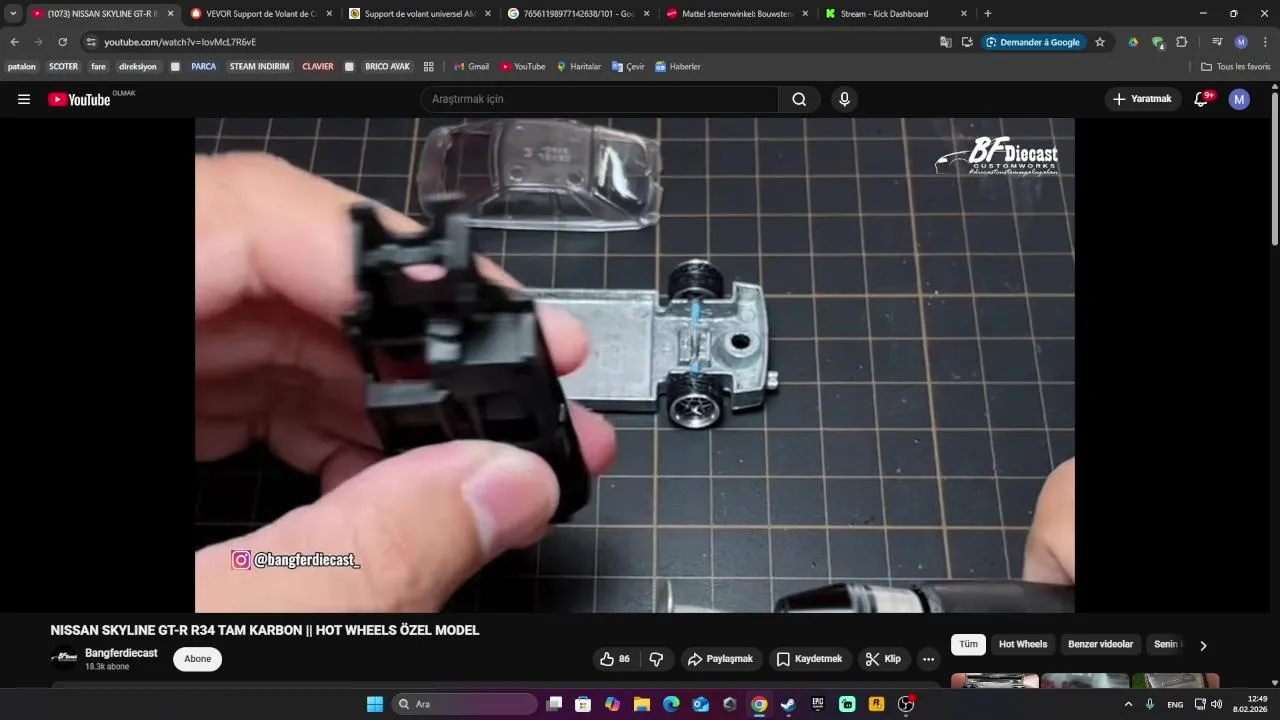Click the YouTube search input field
1280x720 pixels.
pos(599,99)
